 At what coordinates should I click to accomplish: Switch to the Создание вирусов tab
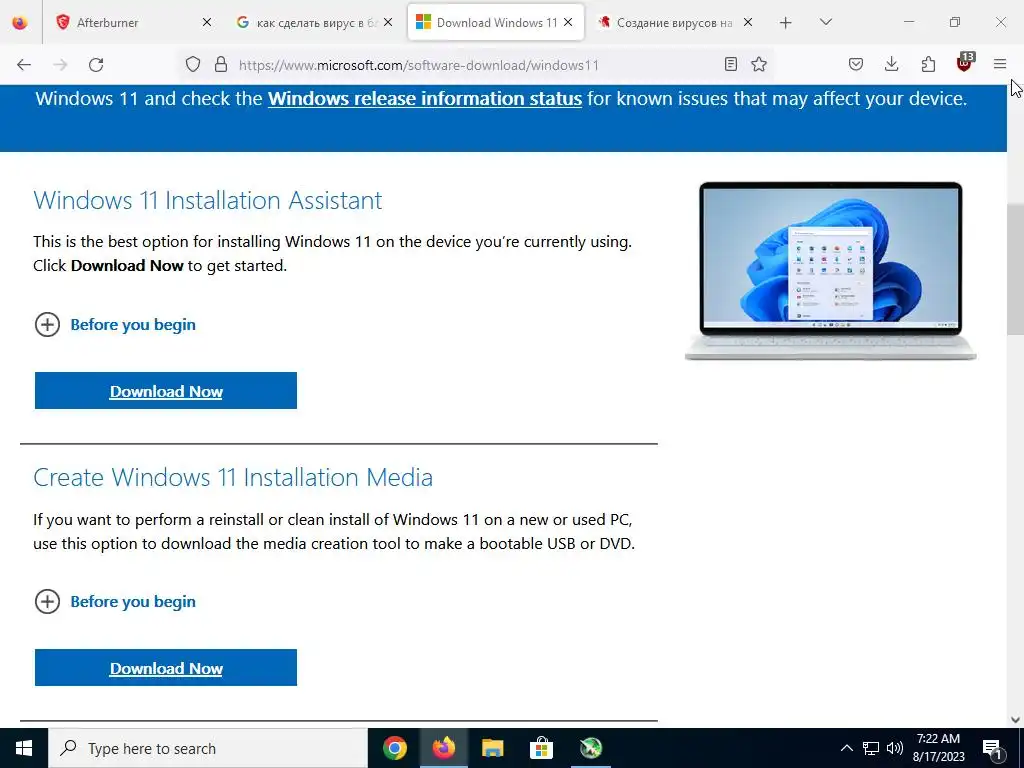[x=676, y=22]
